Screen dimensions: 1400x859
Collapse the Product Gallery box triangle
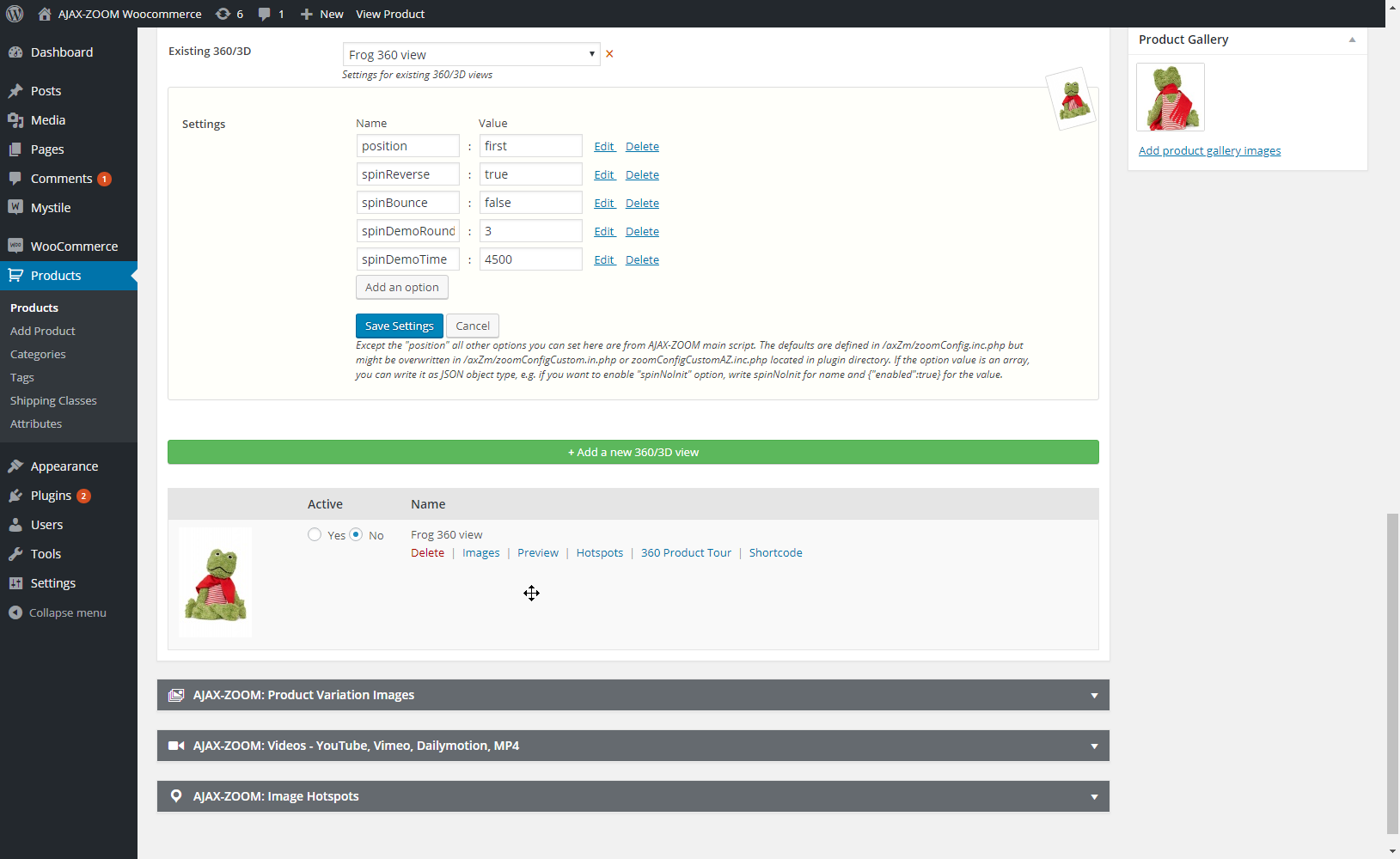point(1352,40)
